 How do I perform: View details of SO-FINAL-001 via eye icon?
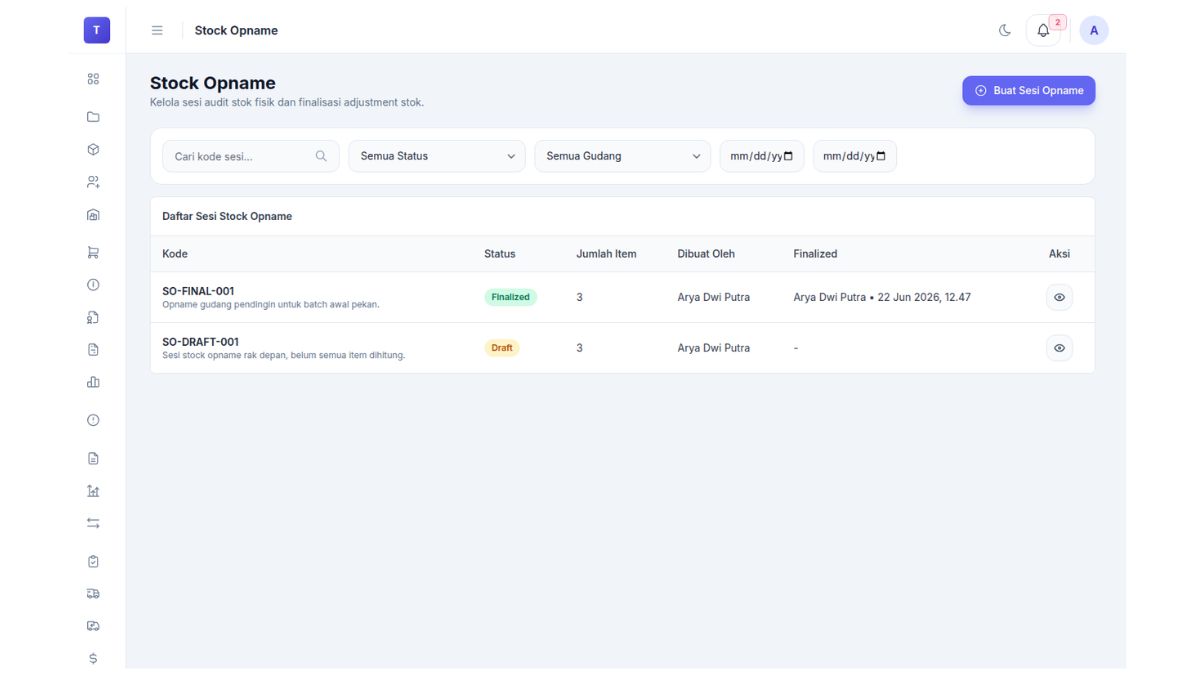[x=1059, y=297]
